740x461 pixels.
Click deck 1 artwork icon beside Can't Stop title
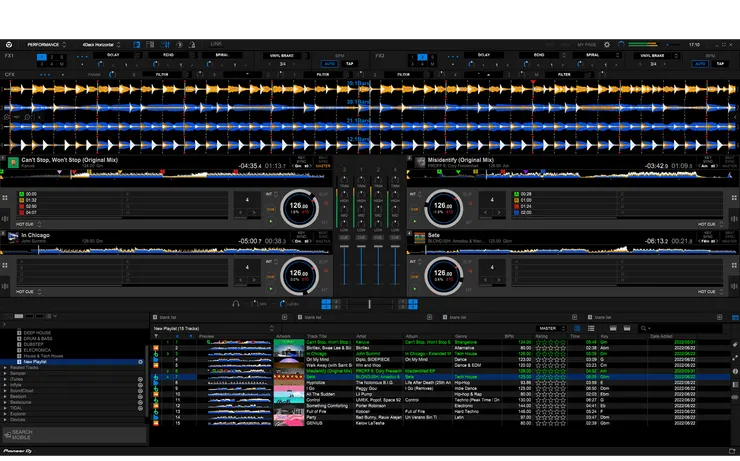[x=13, y=161]
